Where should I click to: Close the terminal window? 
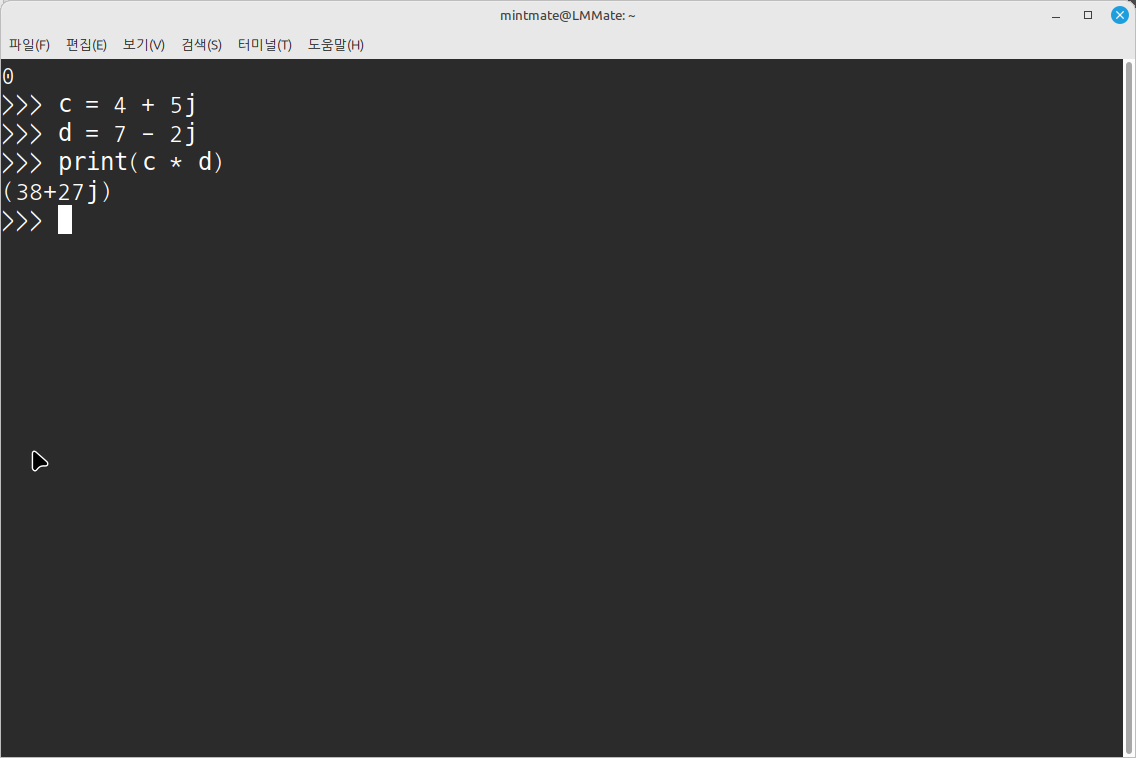pos(1119,15)
